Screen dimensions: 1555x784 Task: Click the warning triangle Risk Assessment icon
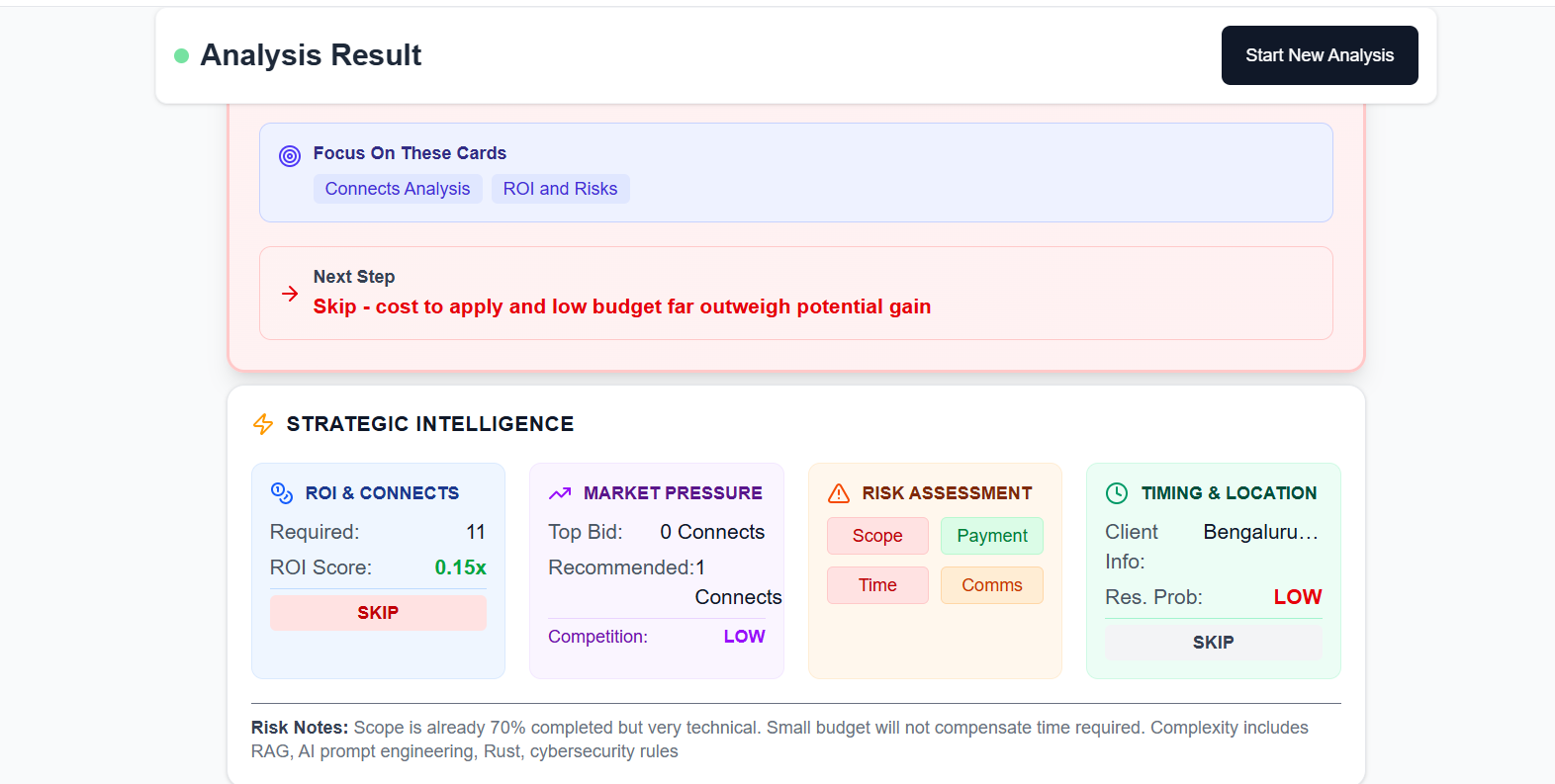pyautogui.click(x=839, y=493)
